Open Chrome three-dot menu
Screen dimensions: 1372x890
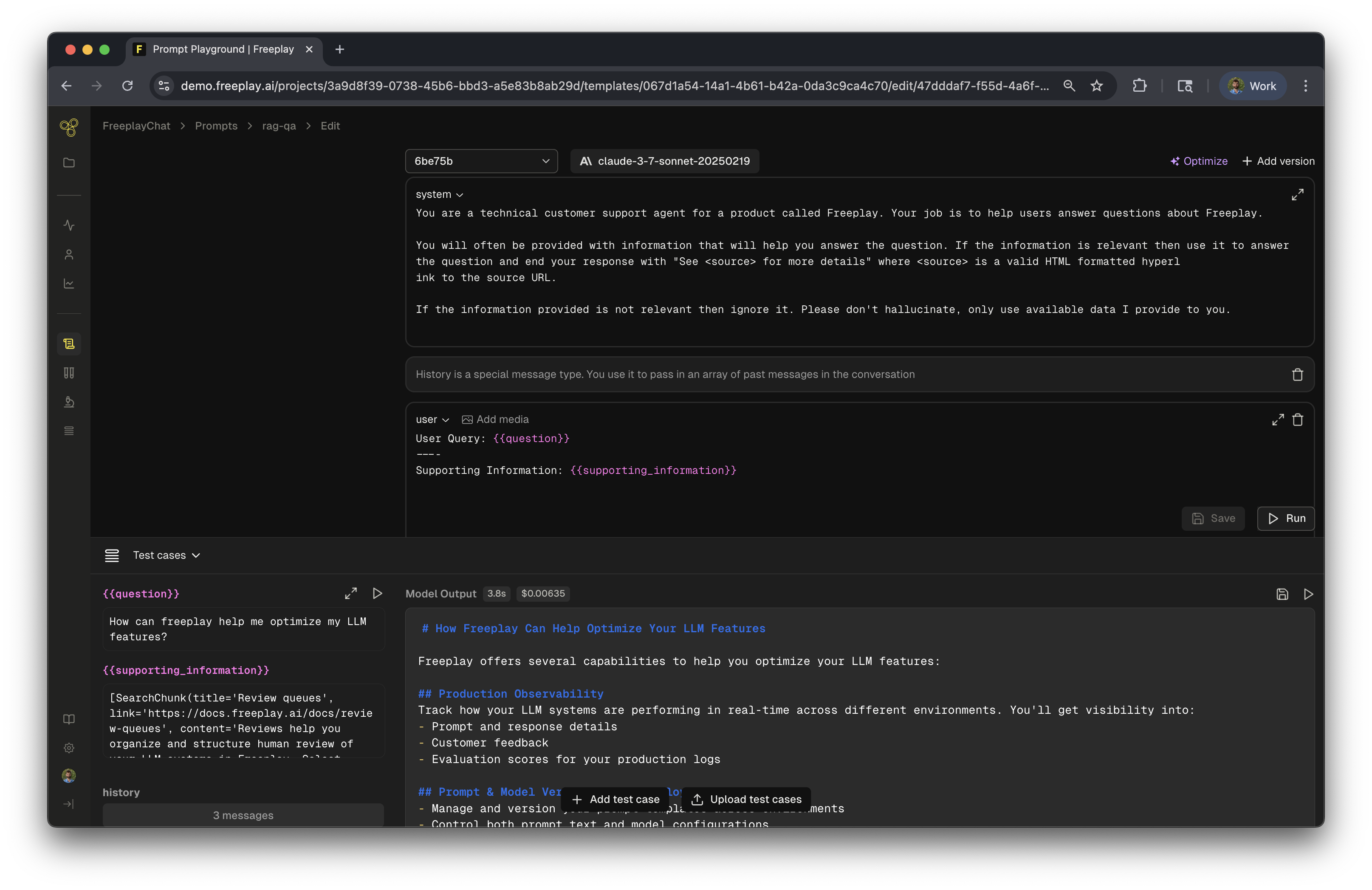tap(1306, 86)
